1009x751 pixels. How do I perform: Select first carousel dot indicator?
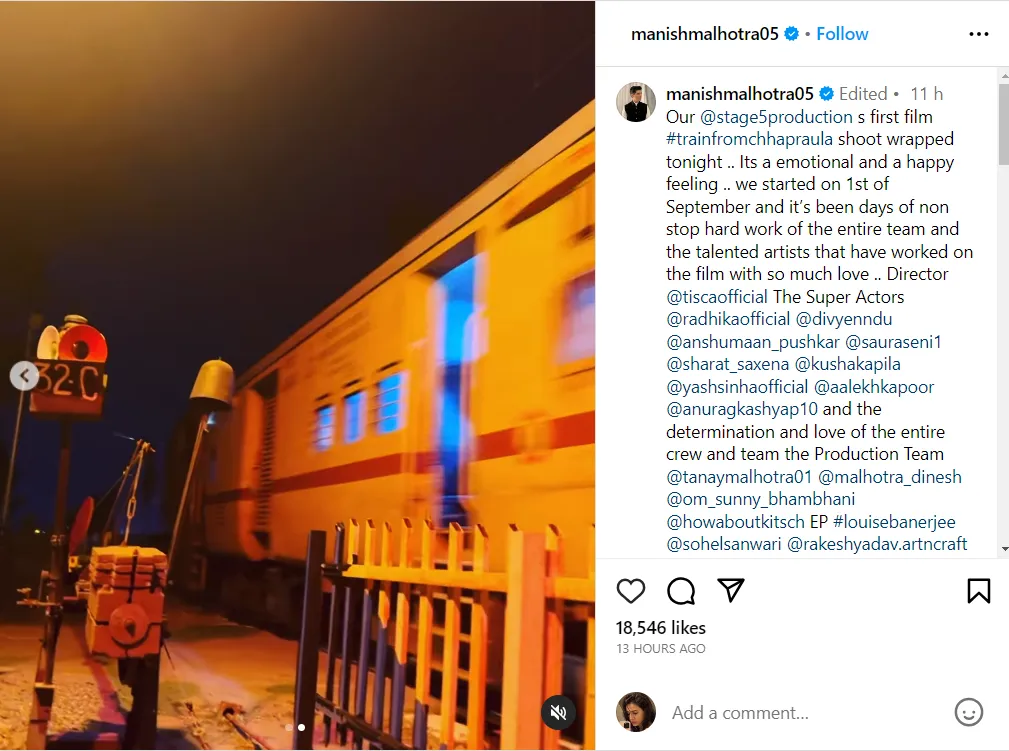pos(288,727)
